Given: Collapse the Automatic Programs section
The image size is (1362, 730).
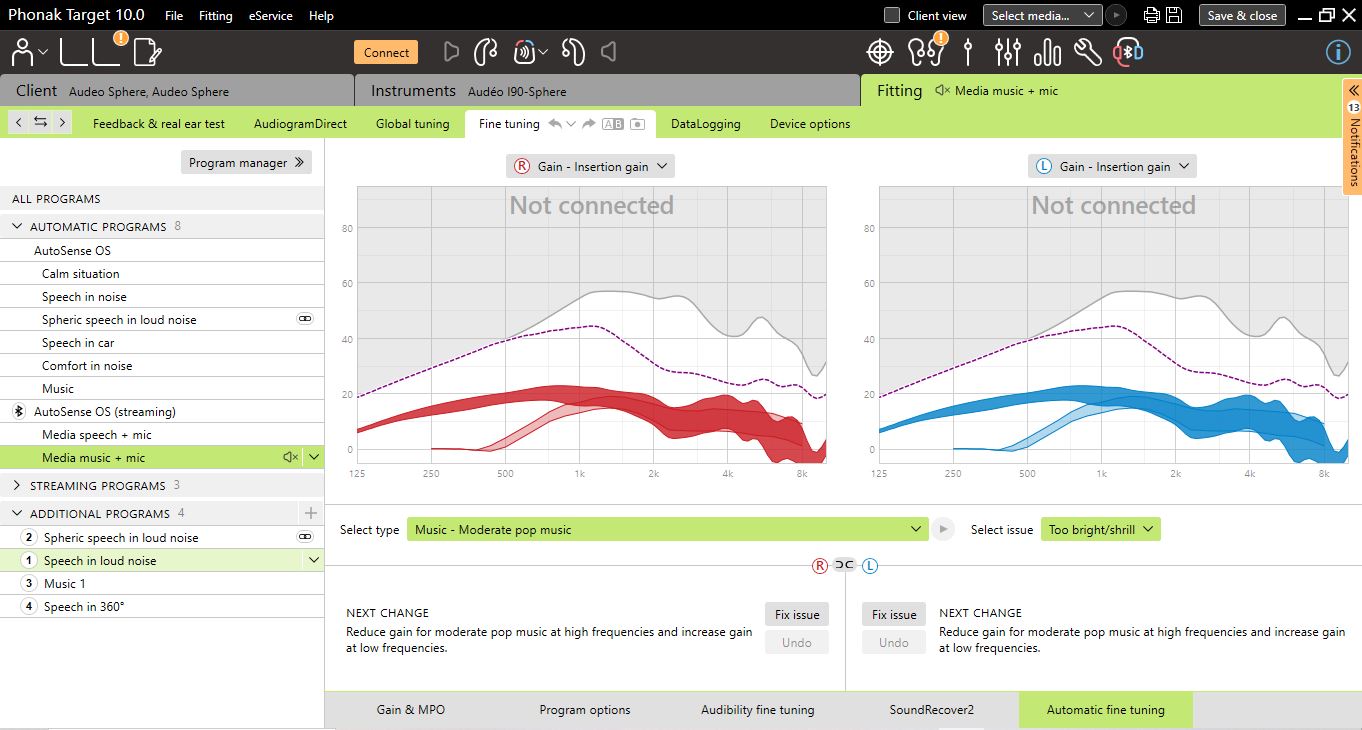Looking at the screenshot, I should 17,226.
